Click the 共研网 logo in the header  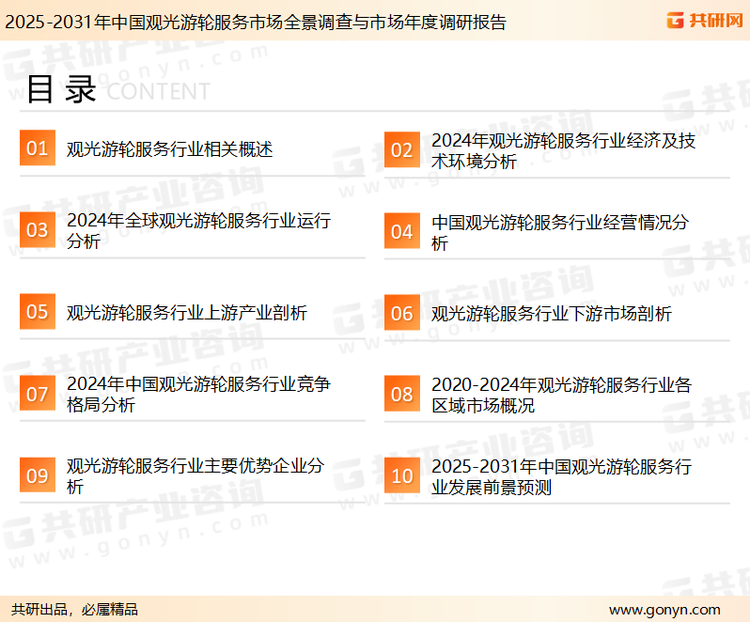tap(705, 20)
